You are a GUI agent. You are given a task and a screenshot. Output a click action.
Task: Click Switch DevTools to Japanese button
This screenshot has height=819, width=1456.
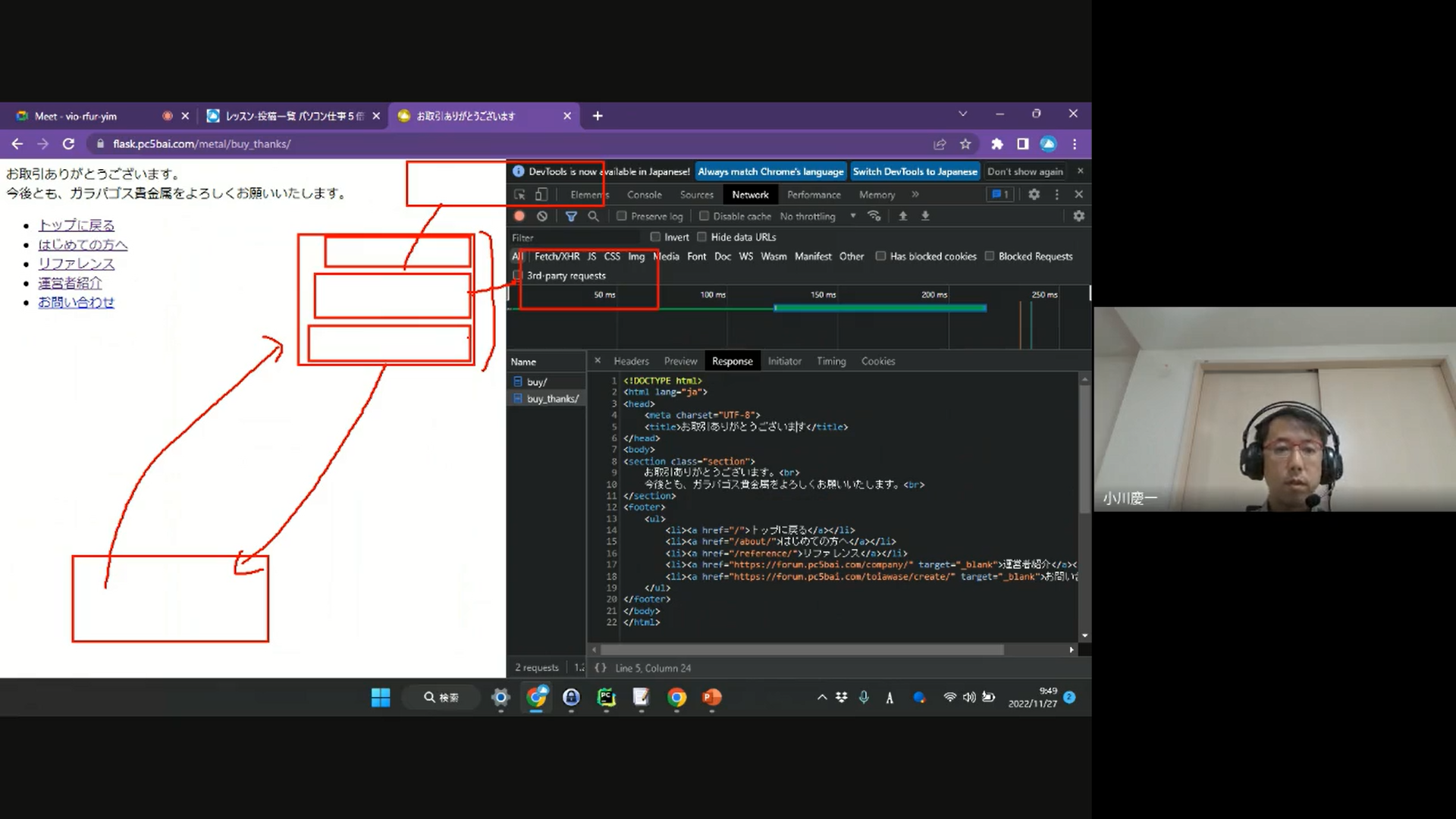tap(915, 171)
